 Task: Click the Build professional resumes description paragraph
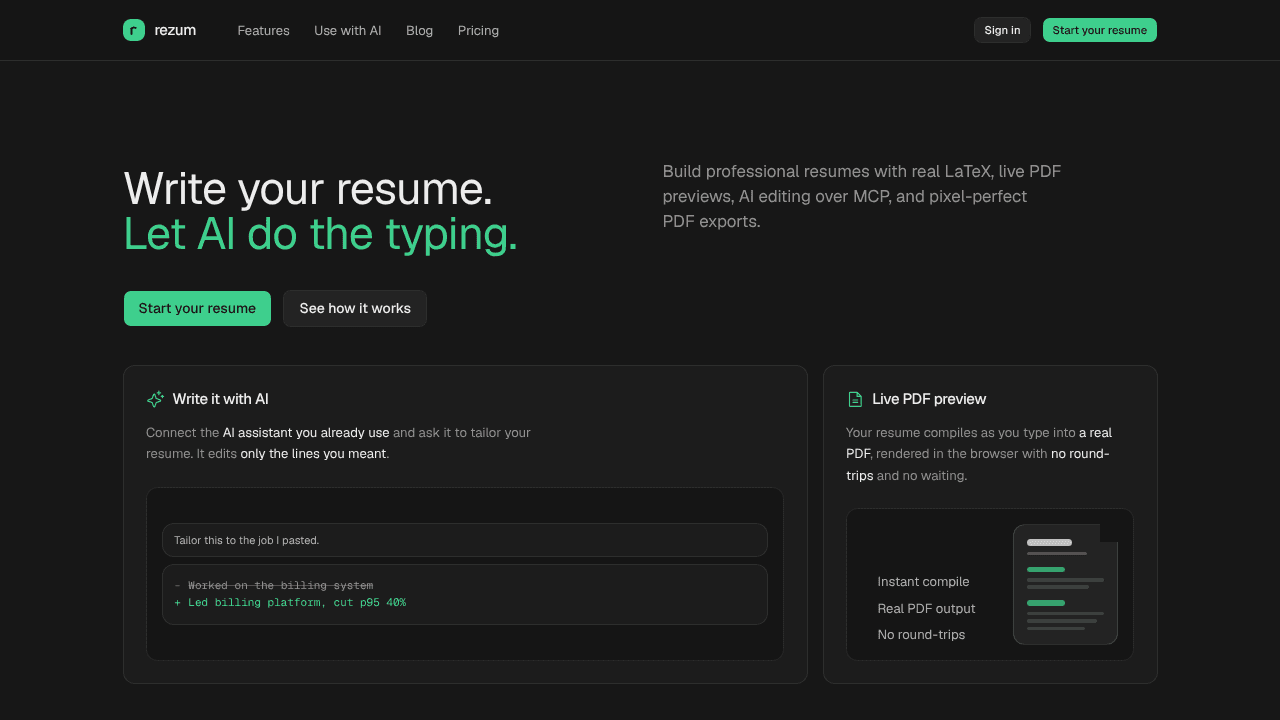click(x=862, y=196)
